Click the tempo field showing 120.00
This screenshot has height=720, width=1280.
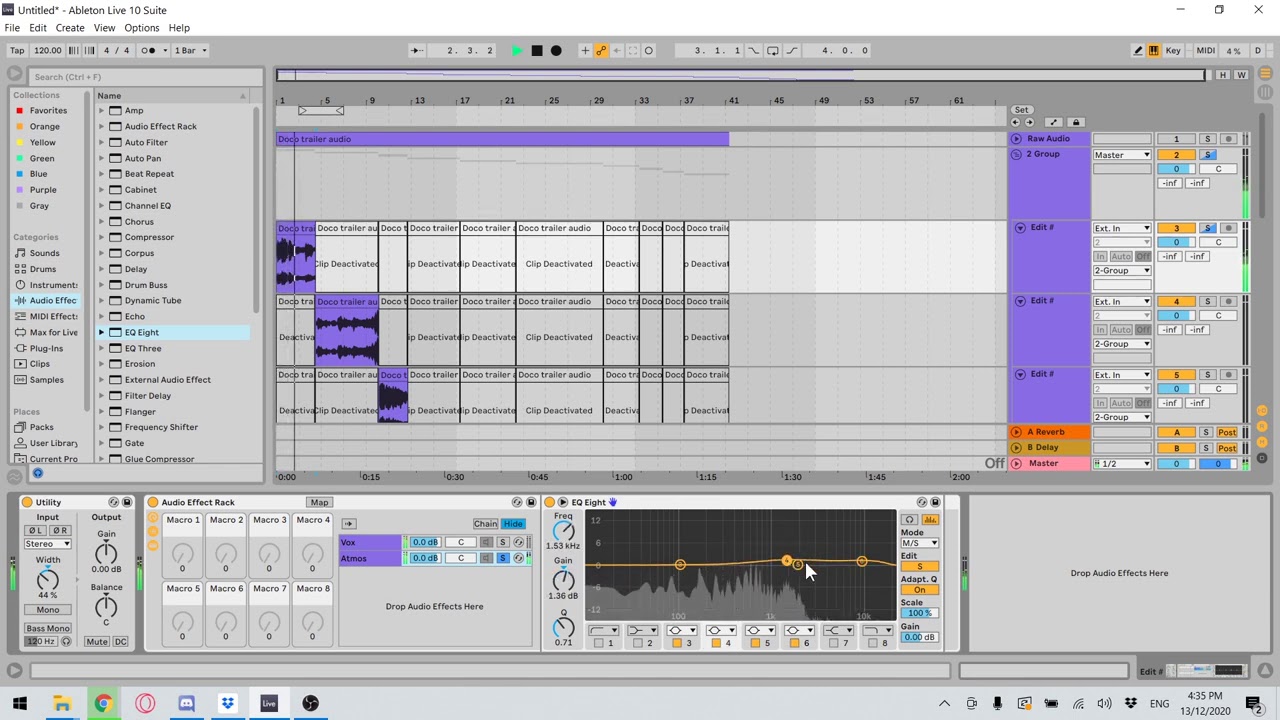coord(47,50)
